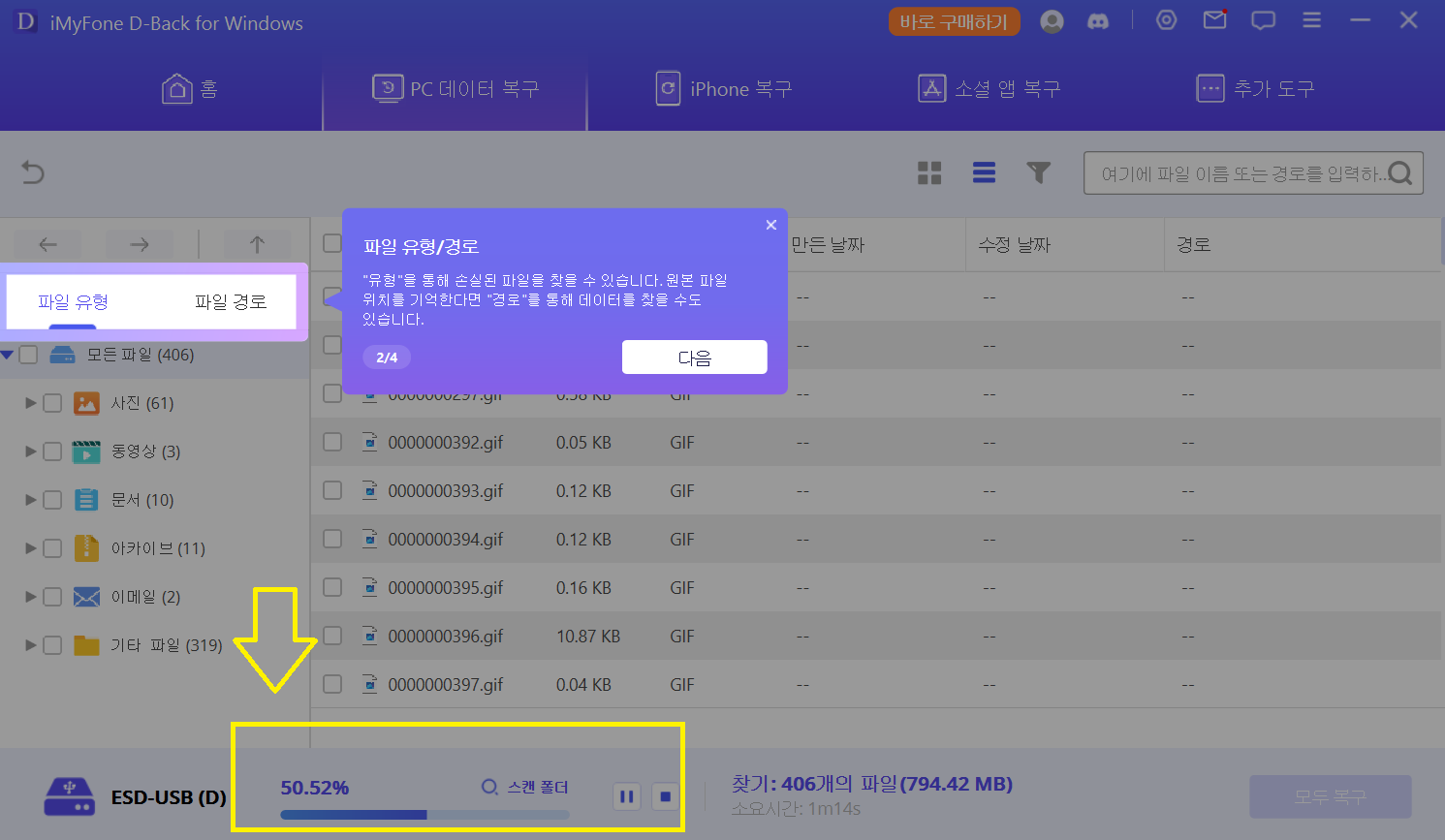
Task: Click the scan progress bar
Action: tap(424, 815)
